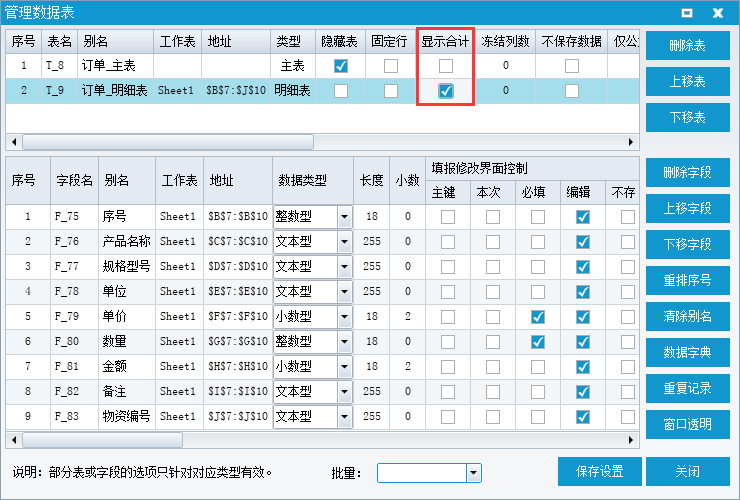
Task: Click the 上移字段 button
Action: 688,208
